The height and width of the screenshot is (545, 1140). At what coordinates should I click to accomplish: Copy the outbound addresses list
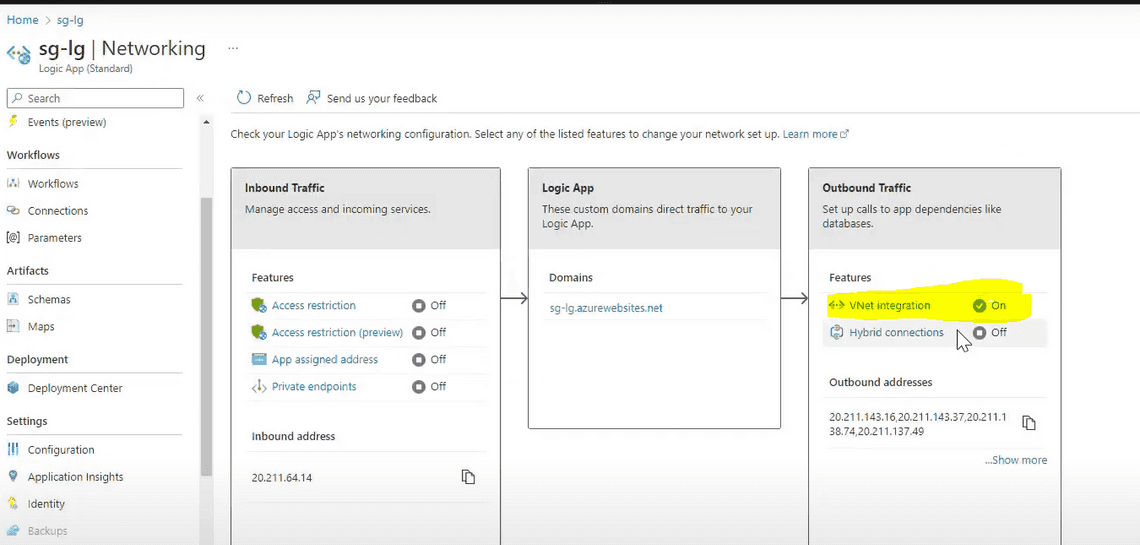point(1029,422)
